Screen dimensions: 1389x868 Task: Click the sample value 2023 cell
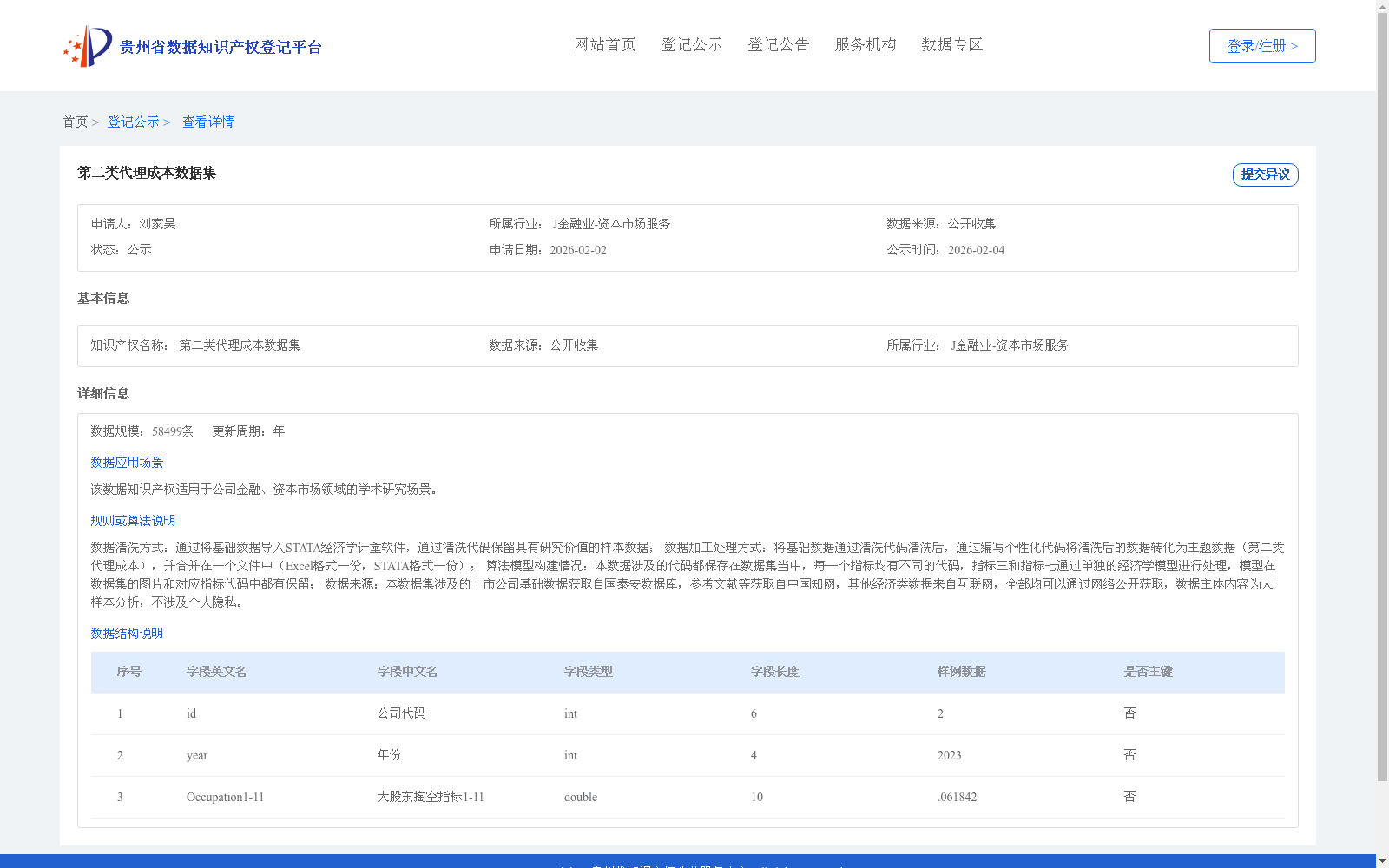point(950,755)
